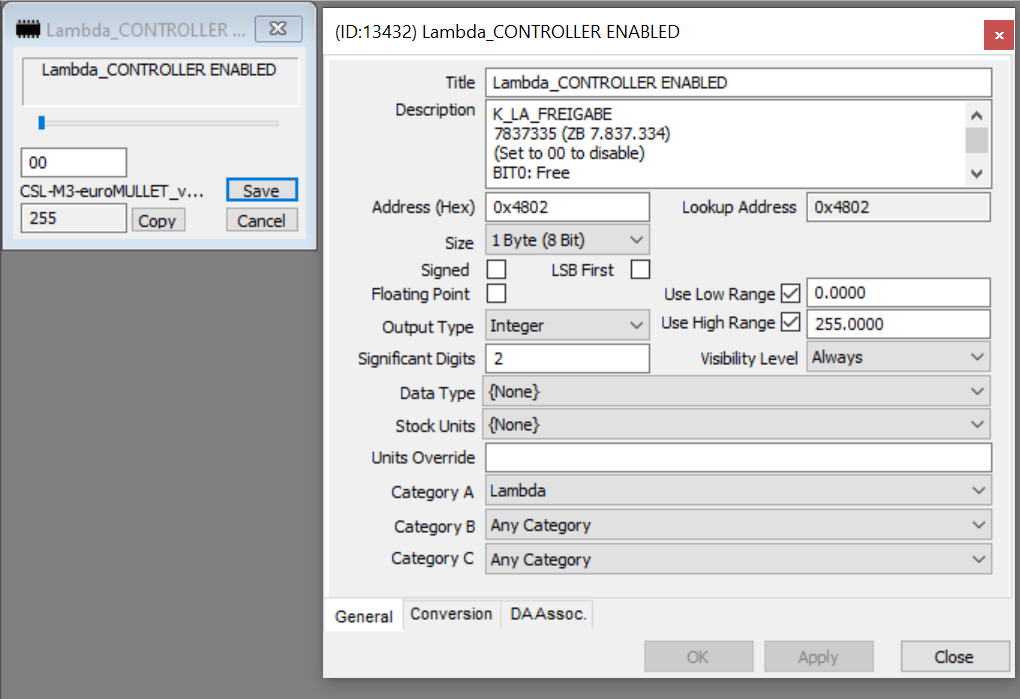This screenshot has height=699, width=1020.
Task: Open the DA Assoc. tab
Action: (548, 614)
